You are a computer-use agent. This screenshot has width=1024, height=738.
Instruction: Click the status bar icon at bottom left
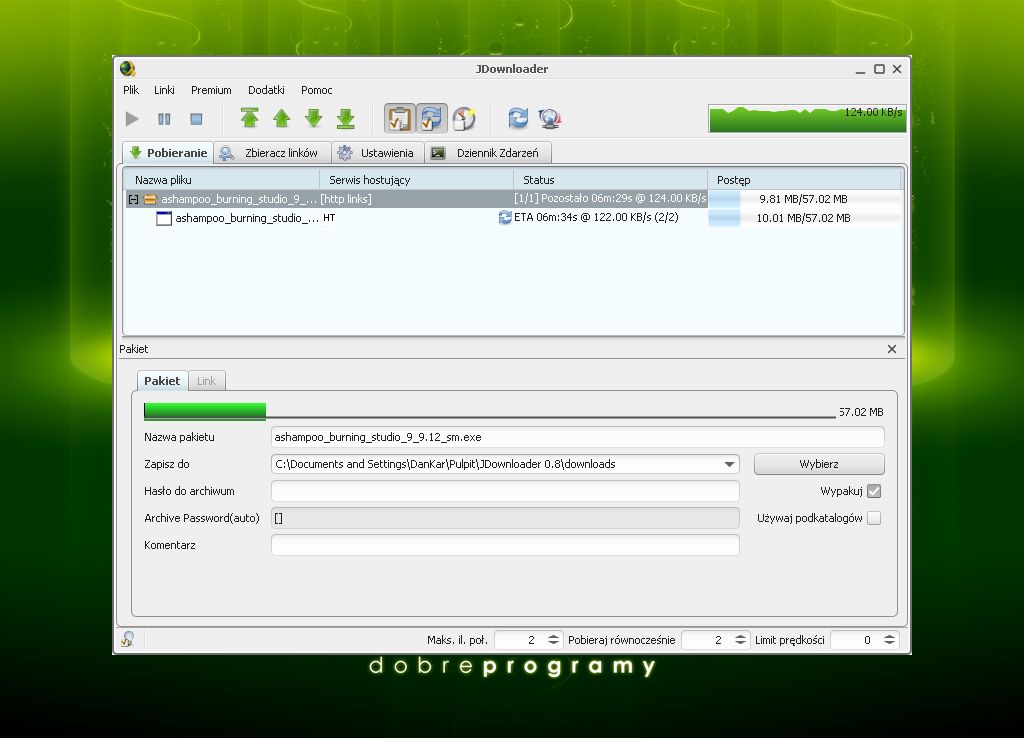click(x=128, y=639)
